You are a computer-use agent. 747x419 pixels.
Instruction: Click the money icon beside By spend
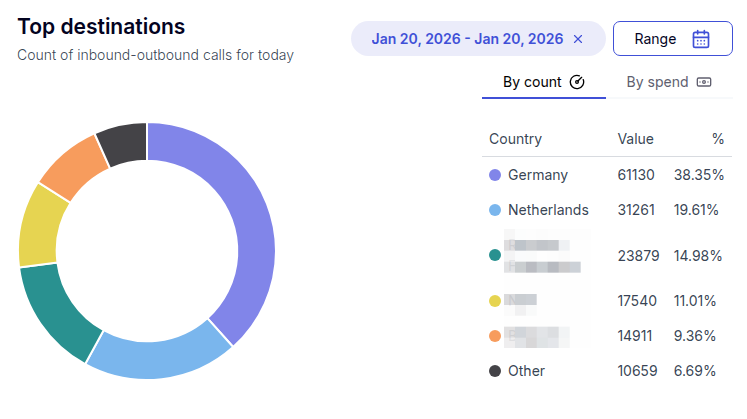point(704,82)
